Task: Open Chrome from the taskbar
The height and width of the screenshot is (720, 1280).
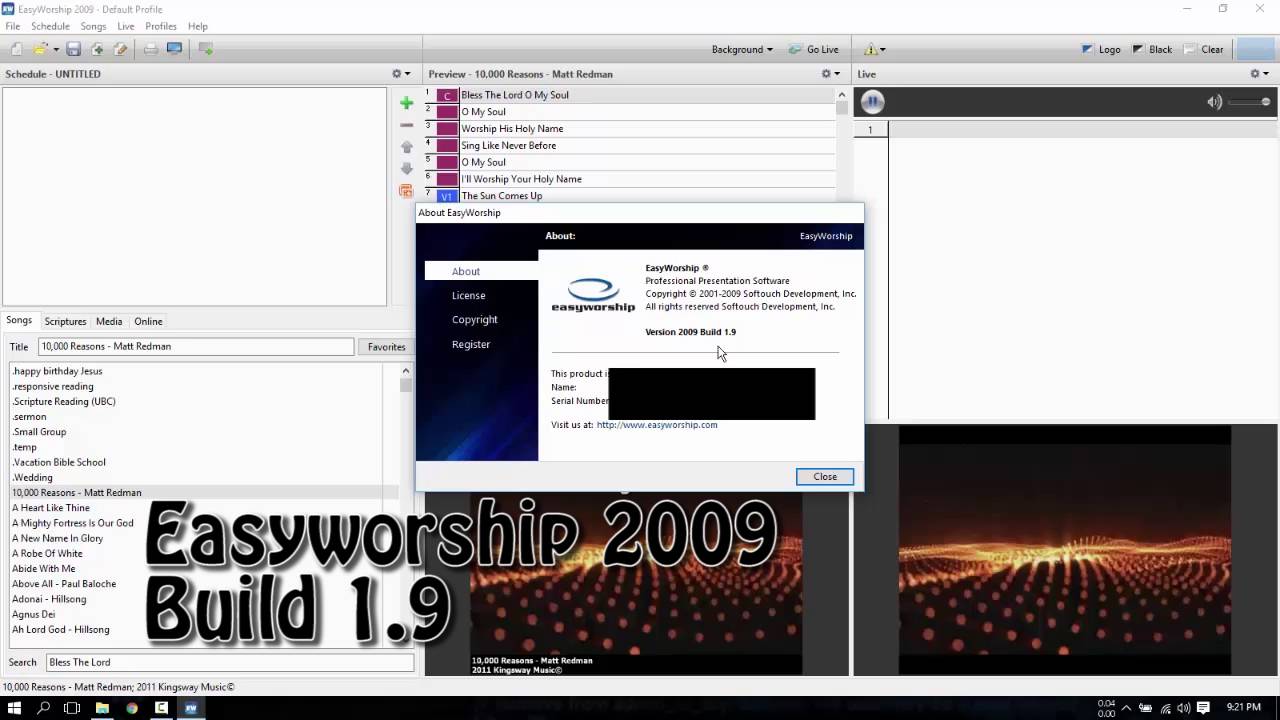Action: 131,707
